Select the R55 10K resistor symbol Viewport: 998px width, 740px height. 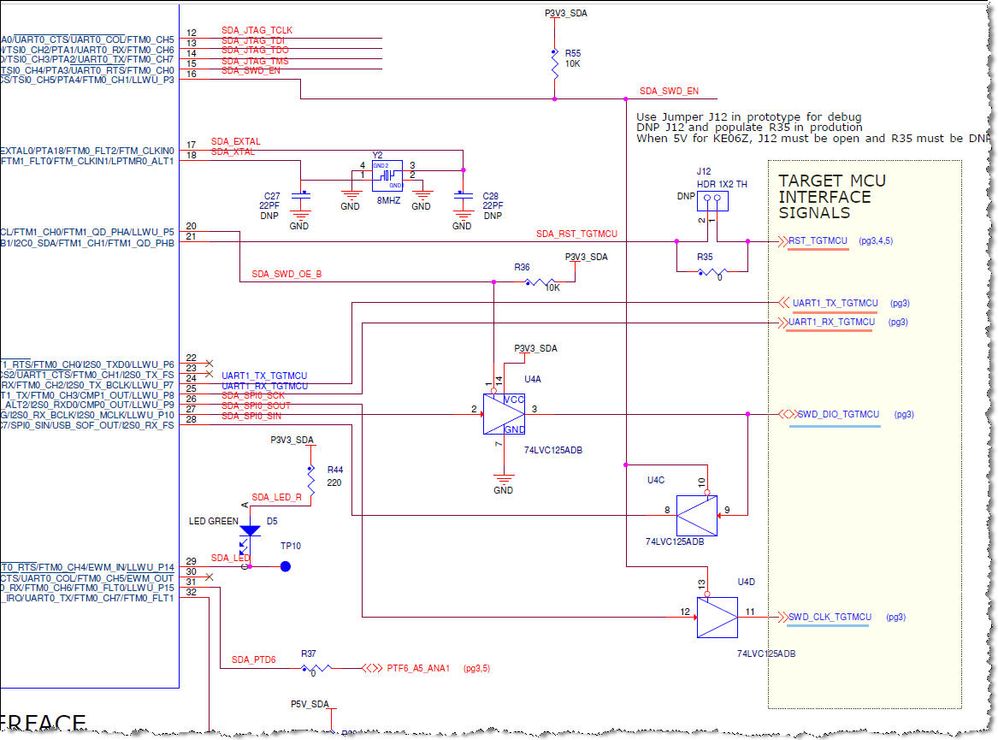pyautogui.click(x=554, y=64)
